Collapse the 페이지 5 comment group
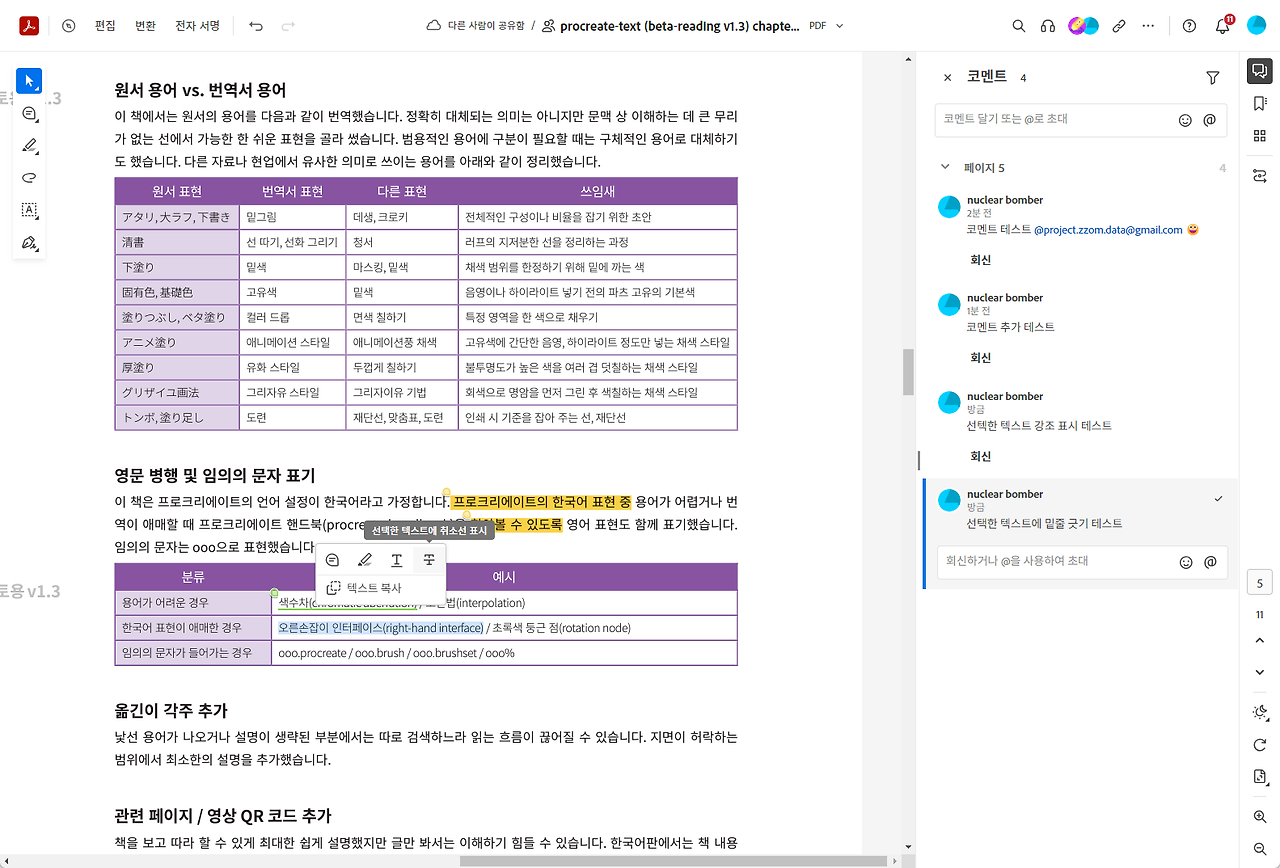This screenshot has width=1280, height=868. click(x=945, y=167)
